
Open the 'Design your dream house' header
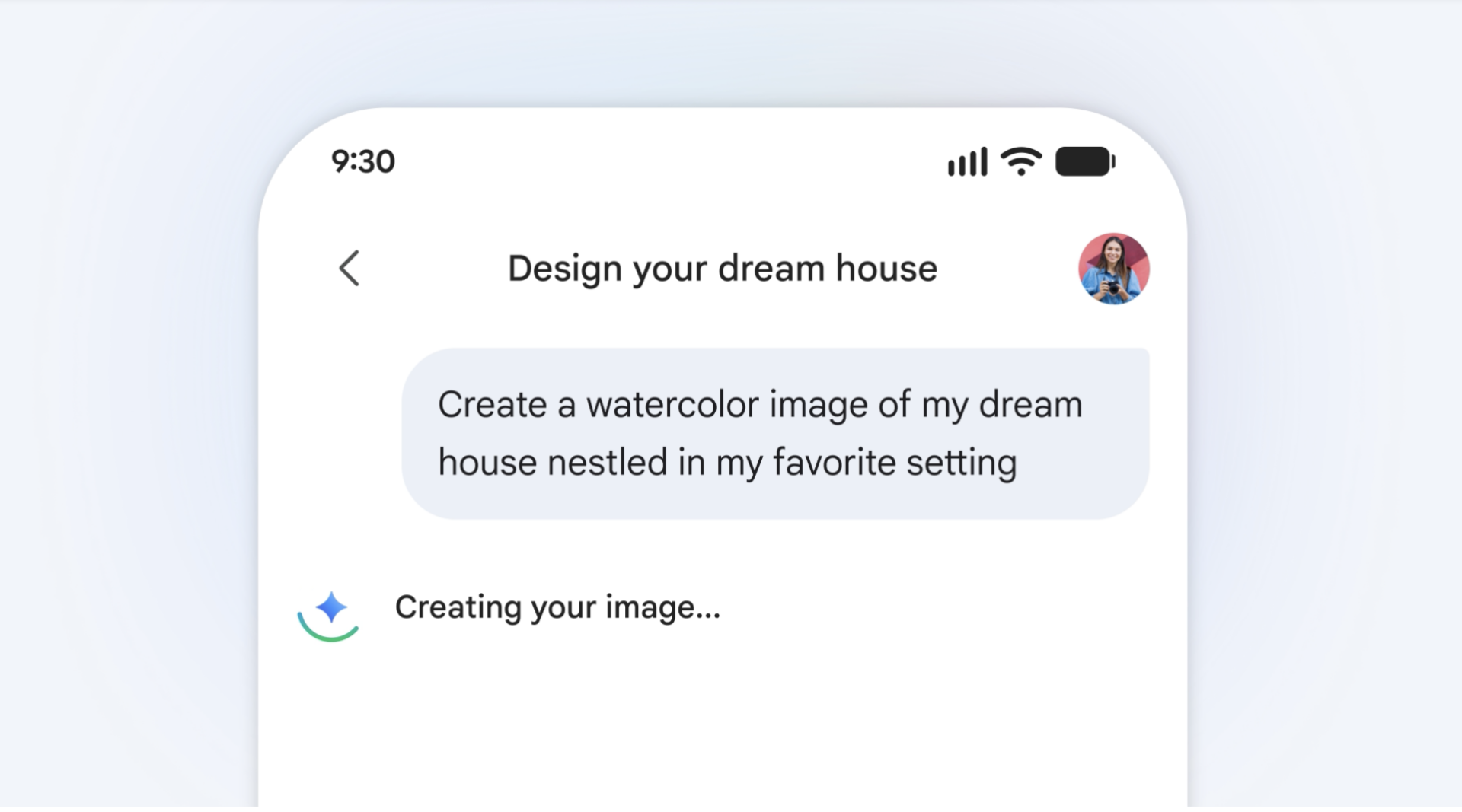tap(722, 268)
